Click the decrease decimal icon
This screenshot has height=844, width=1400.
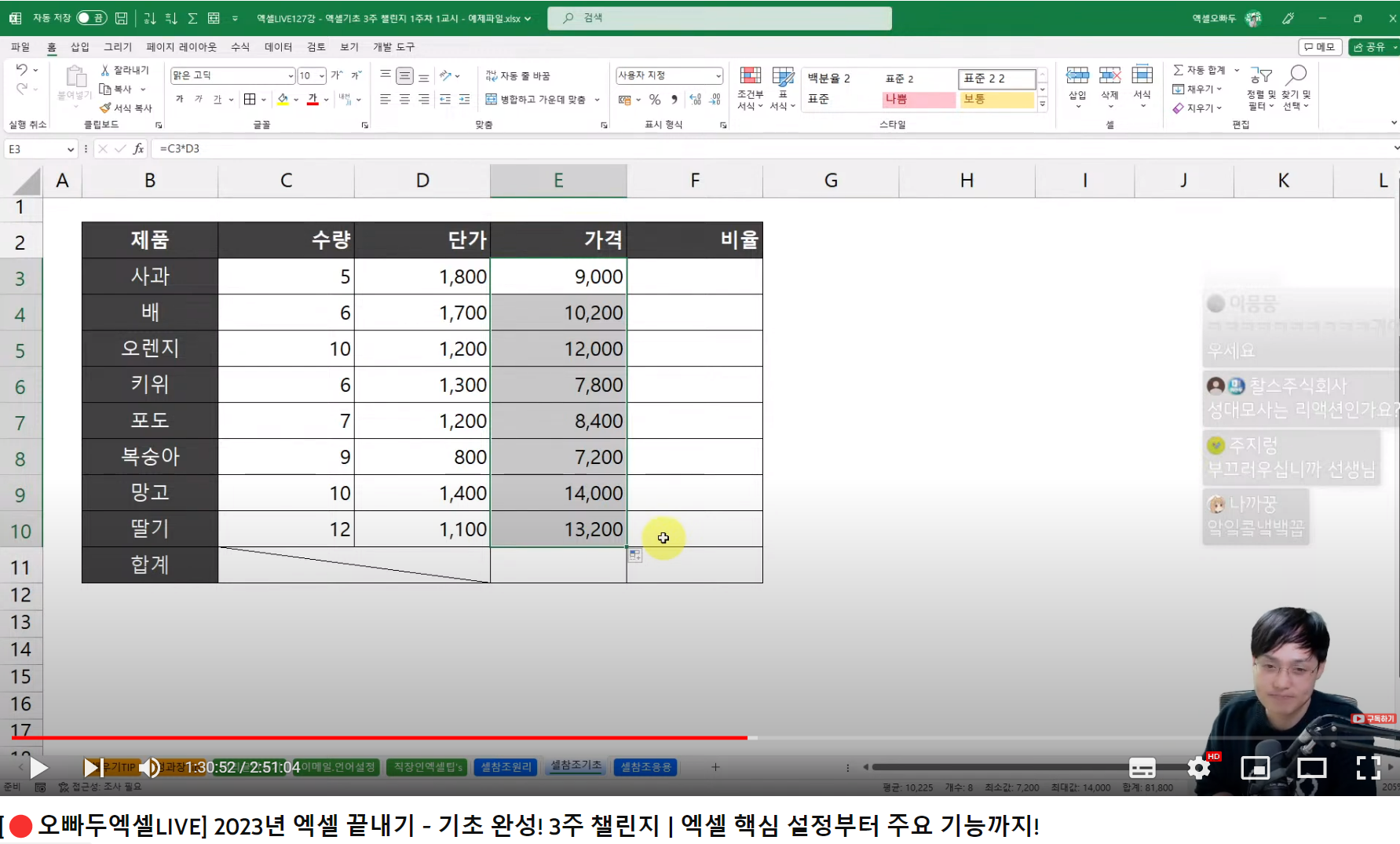pyautogui.click(x=715, y=100)
